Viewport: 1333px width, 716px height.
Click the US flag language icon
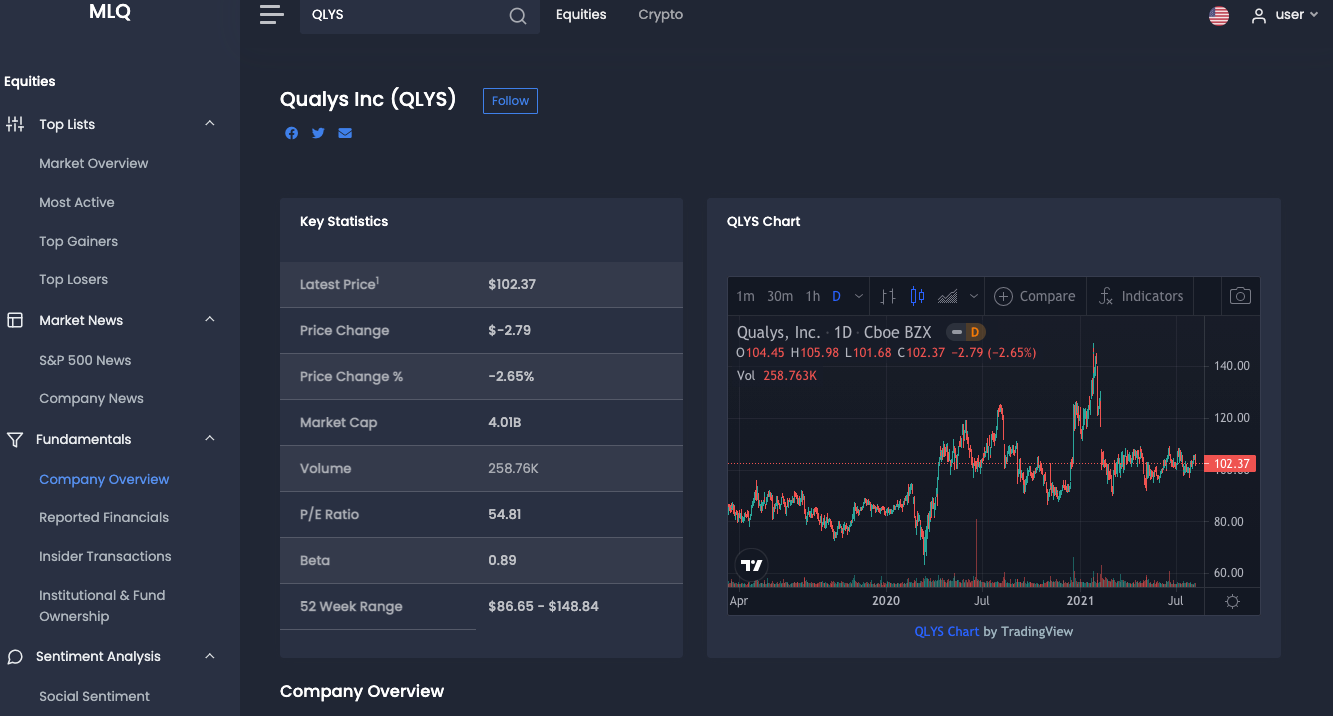(1219, 15)
